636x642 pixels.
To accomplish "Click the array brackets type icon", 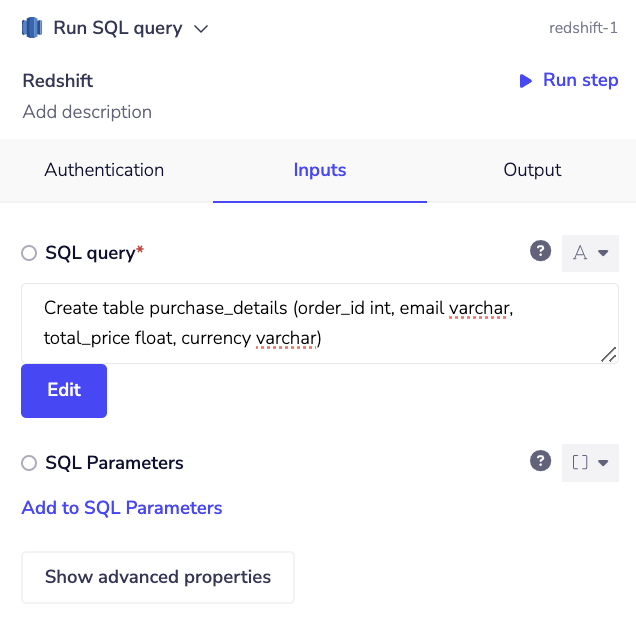I will pos(580,462).
